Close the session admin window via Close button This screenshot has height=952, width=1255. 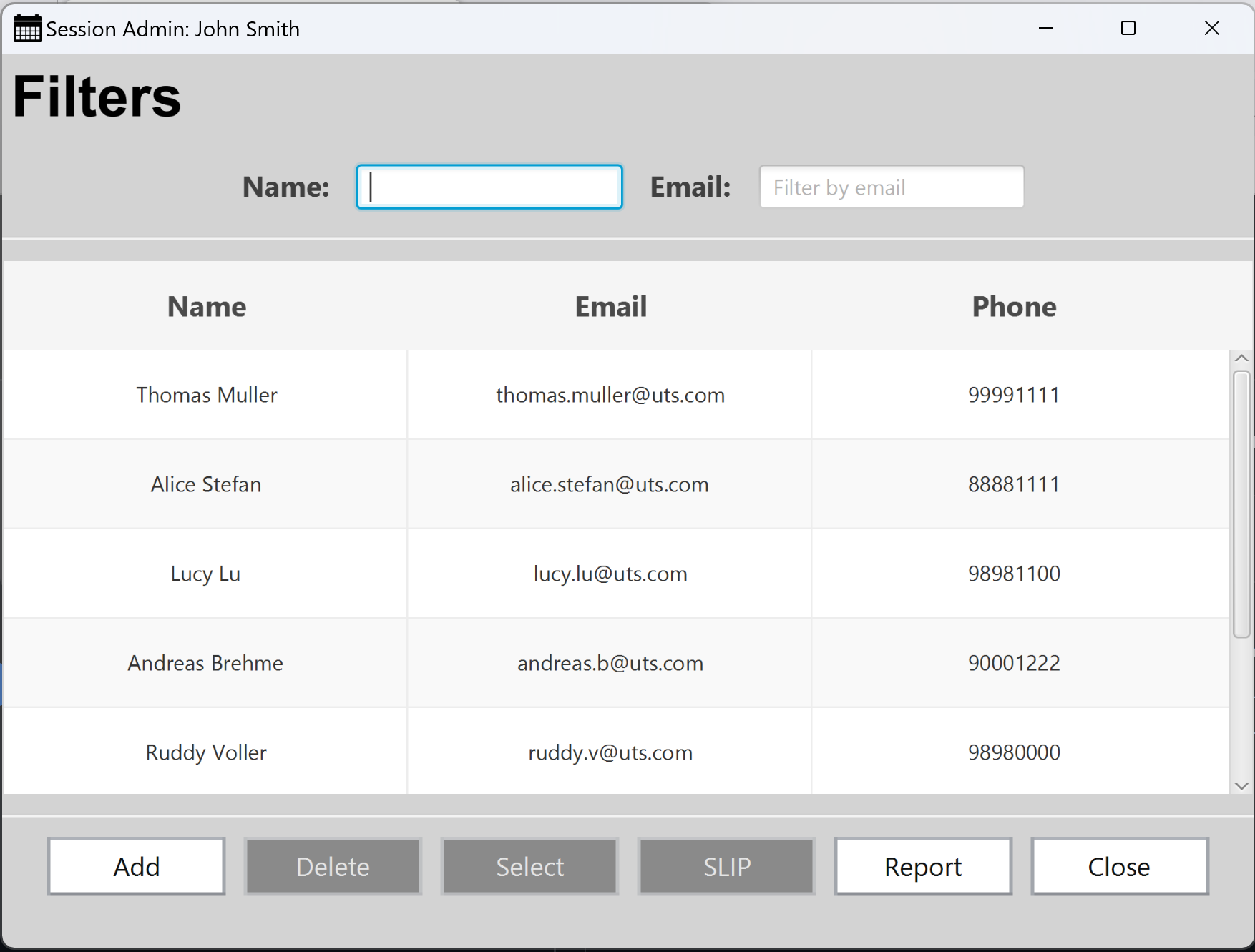pos(1120,866)
